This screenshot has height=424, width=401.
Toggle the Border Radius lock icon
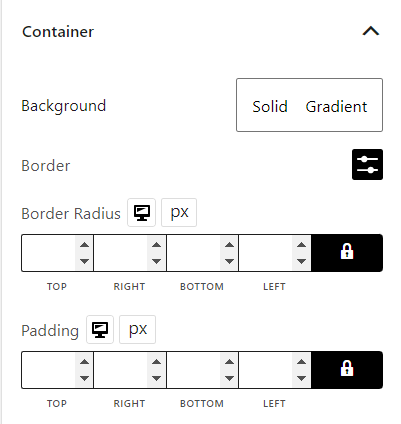[x=347, y=253]
